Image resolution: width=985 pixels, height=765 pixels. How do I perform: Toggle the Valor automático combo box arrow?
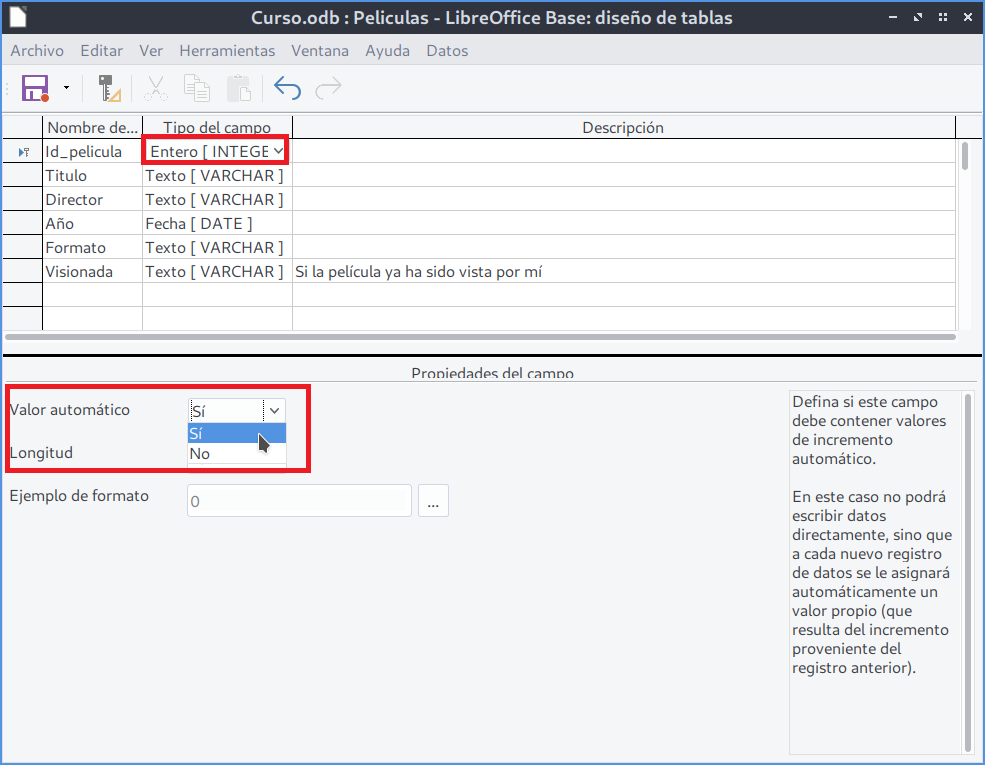click(x=275, y=410)
